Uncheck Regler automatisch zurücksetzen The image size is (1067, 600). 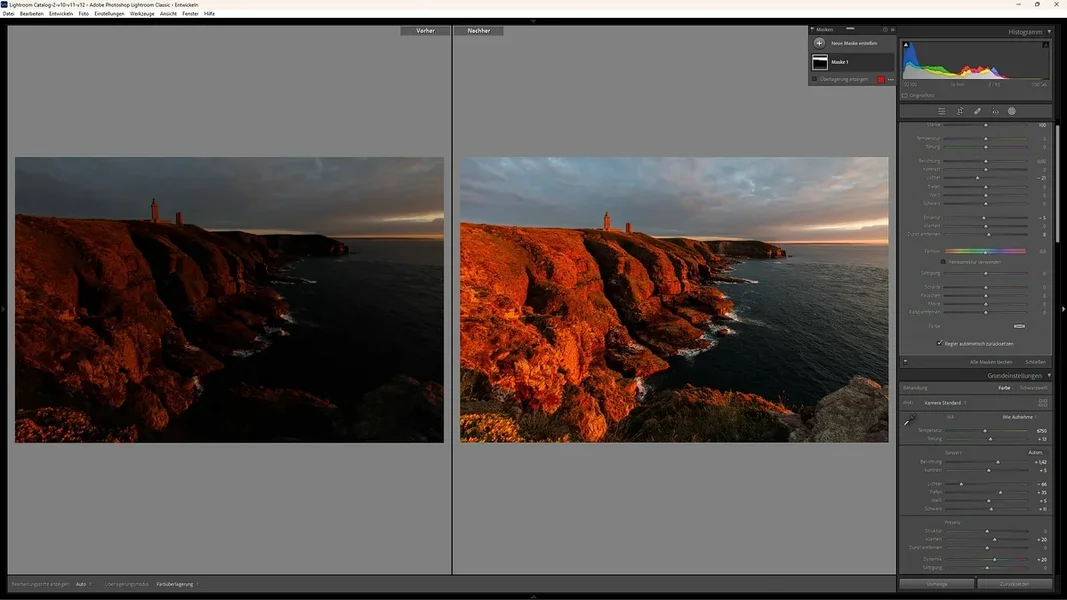pos(940,344)
